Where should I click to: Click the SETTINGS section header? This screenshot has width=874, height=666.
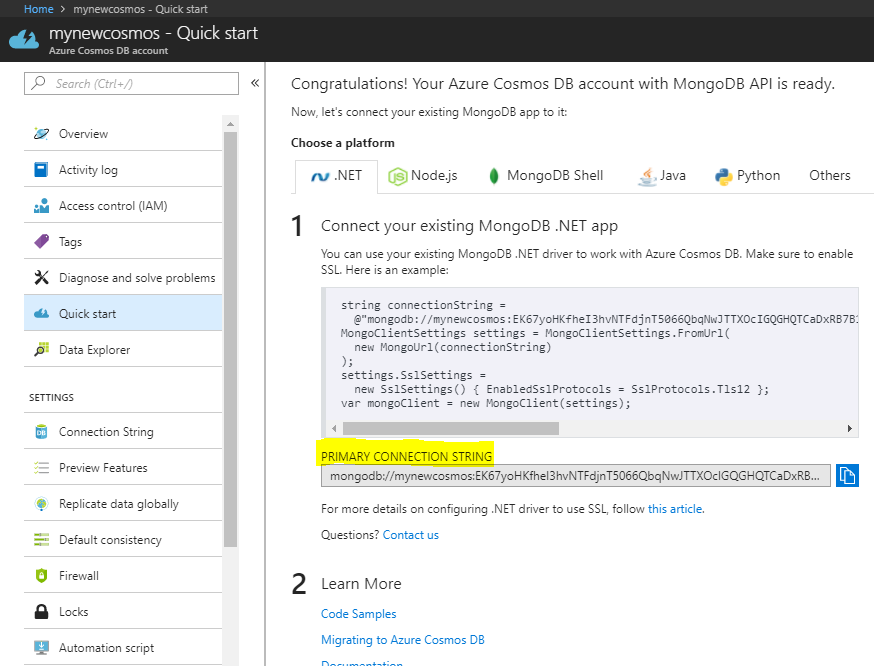pyautogui.click(x=51, y=397)
